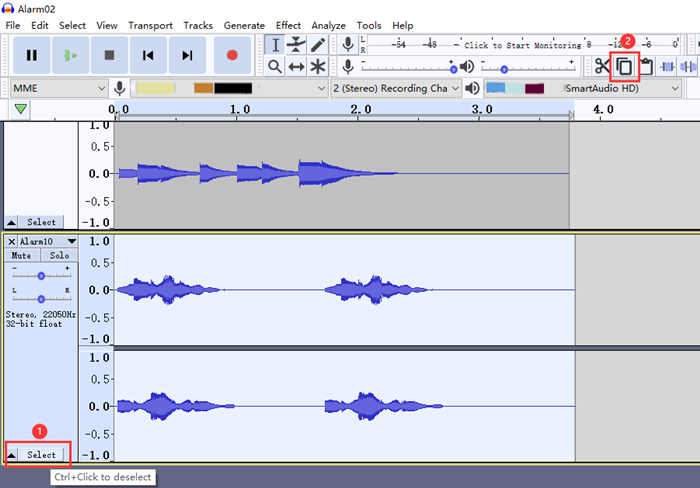The width and height of the screenshot is (700, 488).
Task: Click recording volume slider handle
Action: click(454, 69)
